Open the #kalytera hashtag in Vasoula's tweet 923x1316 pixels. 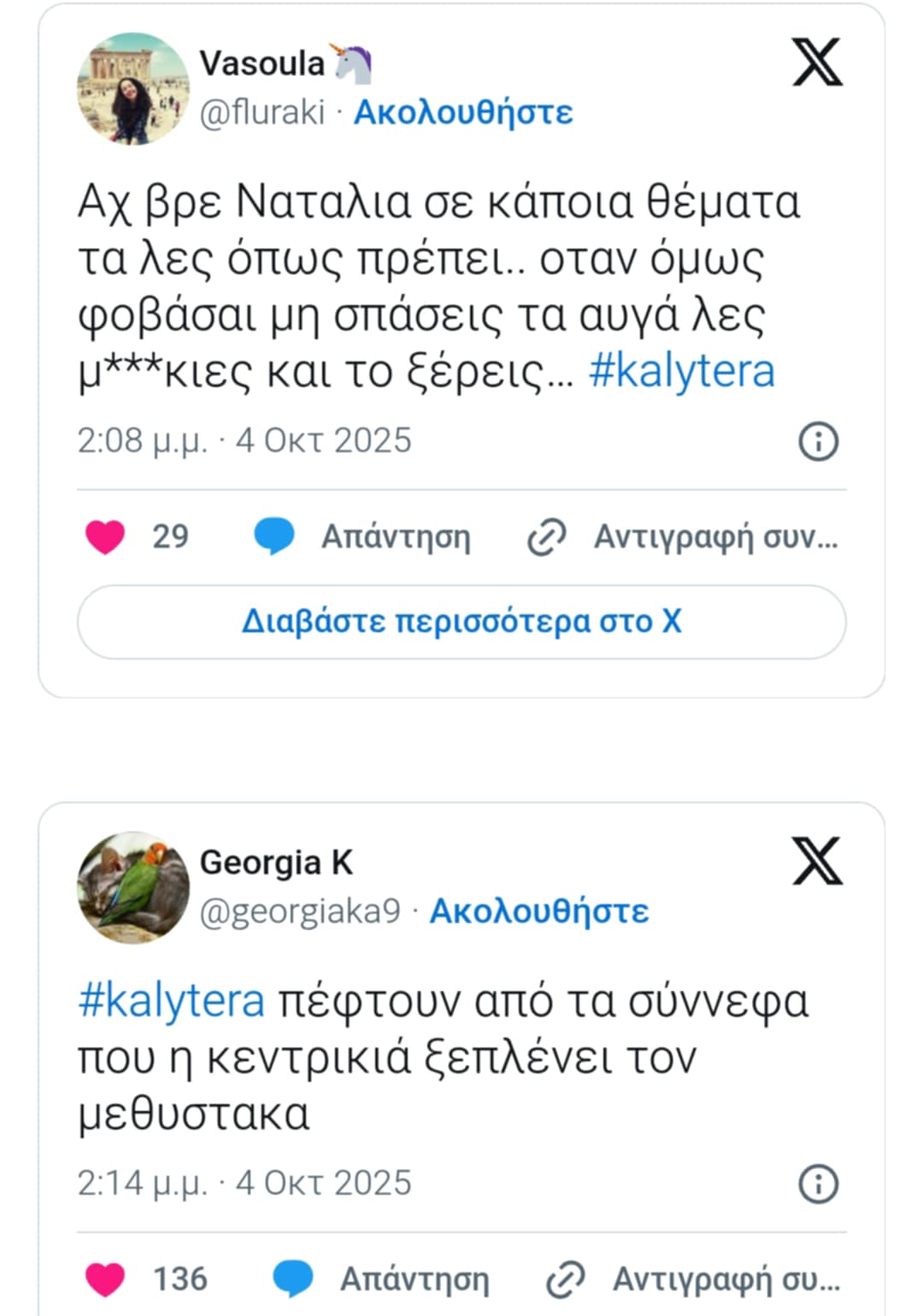tap(681, 371)
